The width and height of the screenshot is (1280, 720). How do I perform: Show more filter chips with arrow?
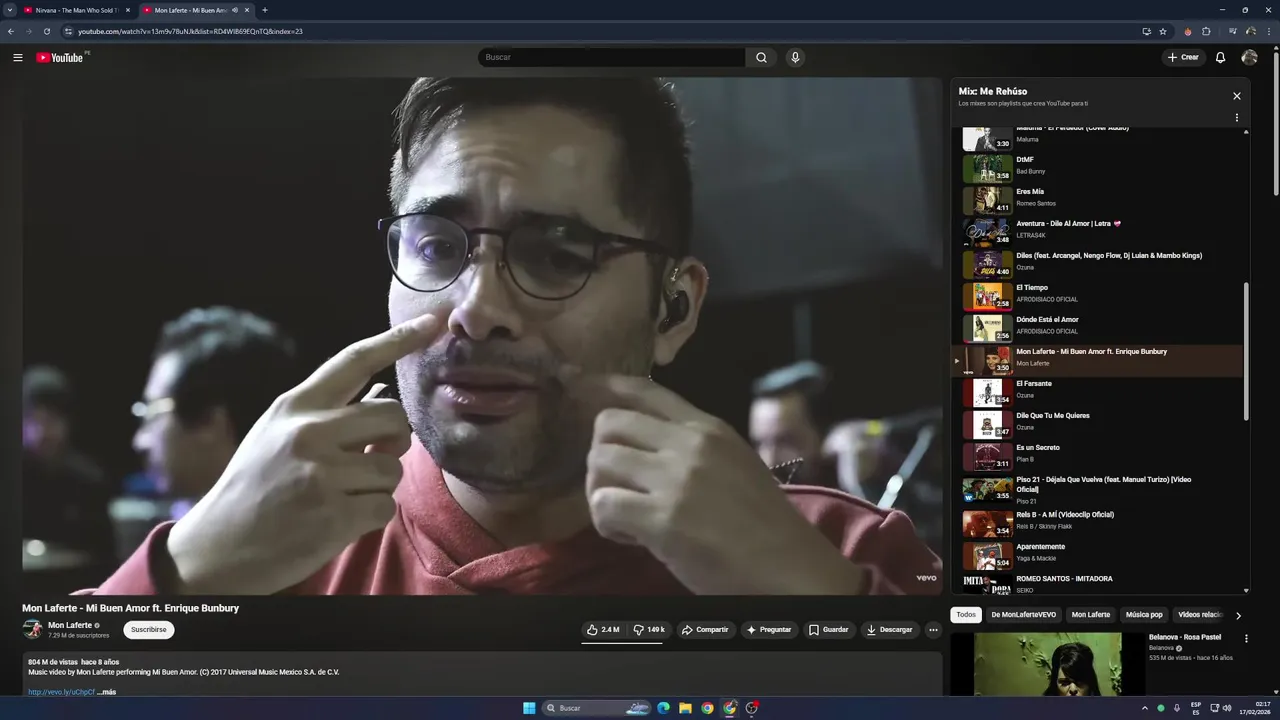(x=1238, y=615)
